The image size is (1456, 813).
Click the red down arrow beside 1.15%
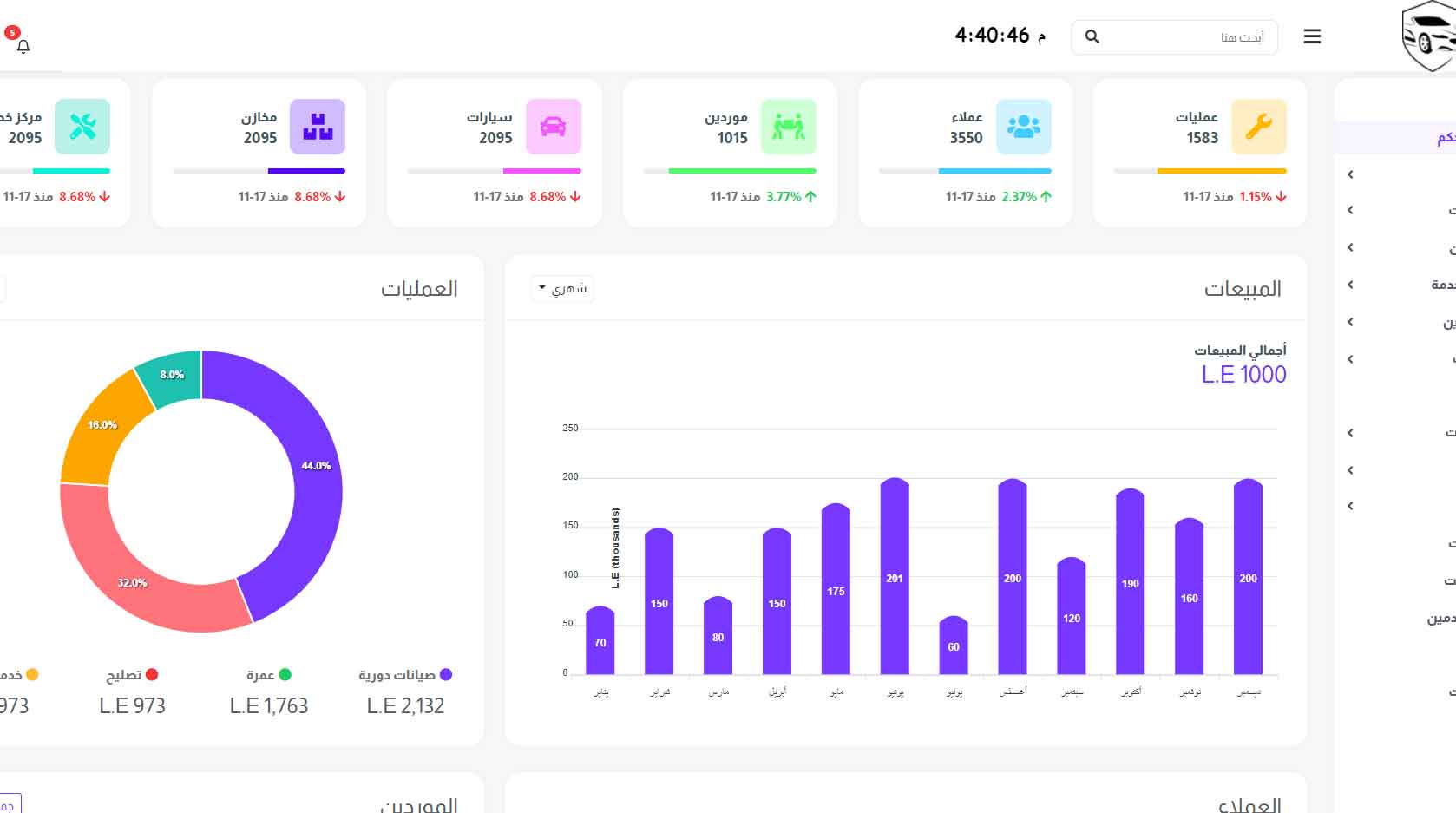[1282, 197]
